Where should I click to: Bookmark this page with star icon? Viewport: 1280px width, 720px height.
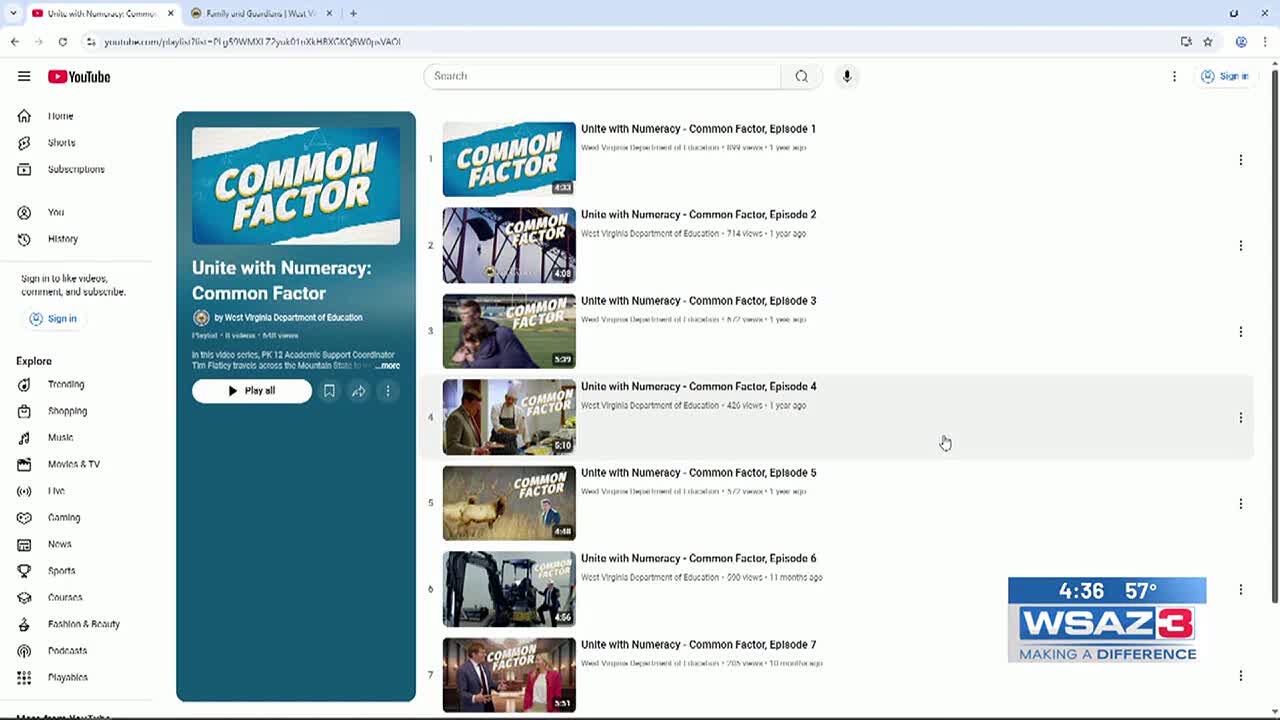[x=1208, y=42]
